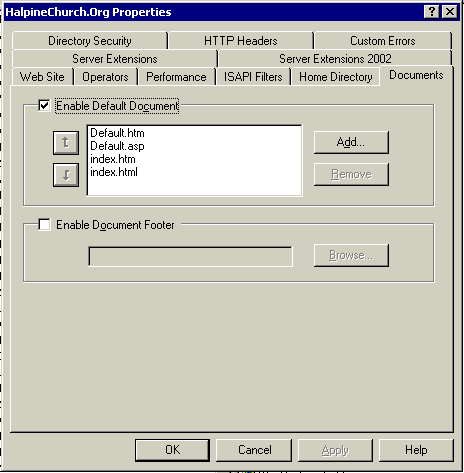The width and height of the screenshot is (464, 473).
Task: Move selected document down with arrow
Action: click(x=66, y=175)
